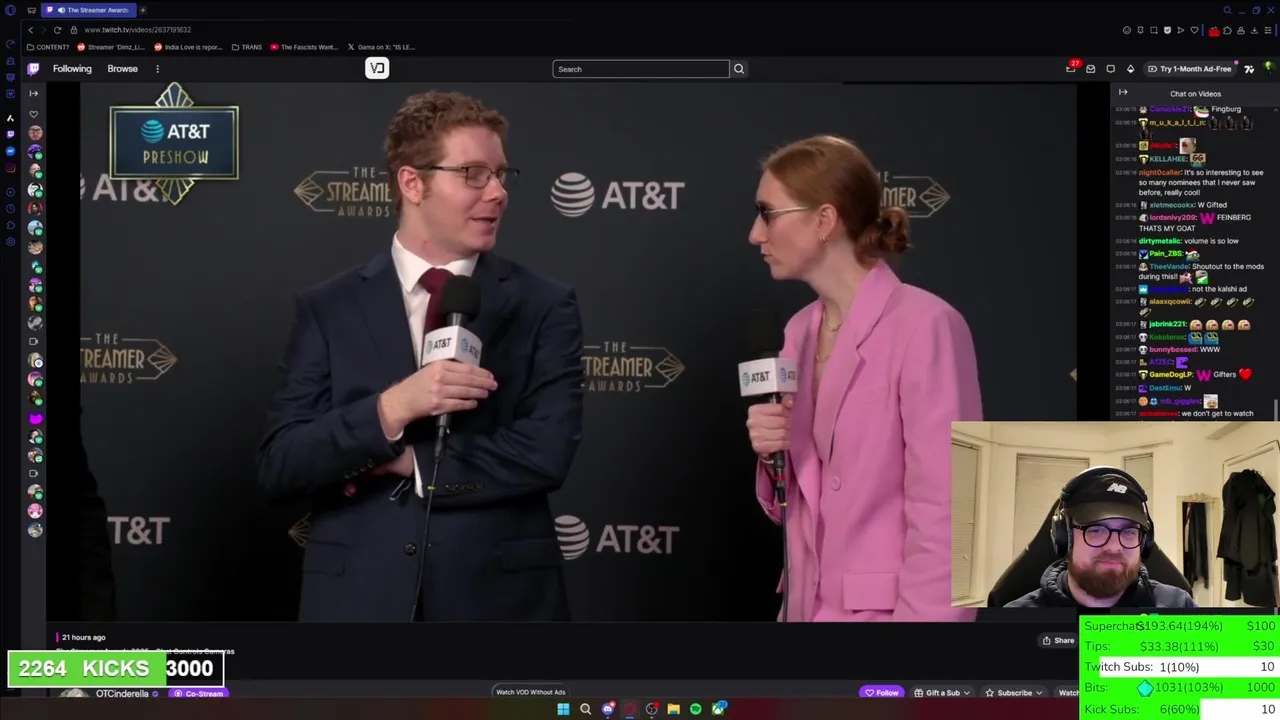Click the red extension icon in toolbar
The width and height of the screenshot is (1280, 720).
click(1214, 31)
